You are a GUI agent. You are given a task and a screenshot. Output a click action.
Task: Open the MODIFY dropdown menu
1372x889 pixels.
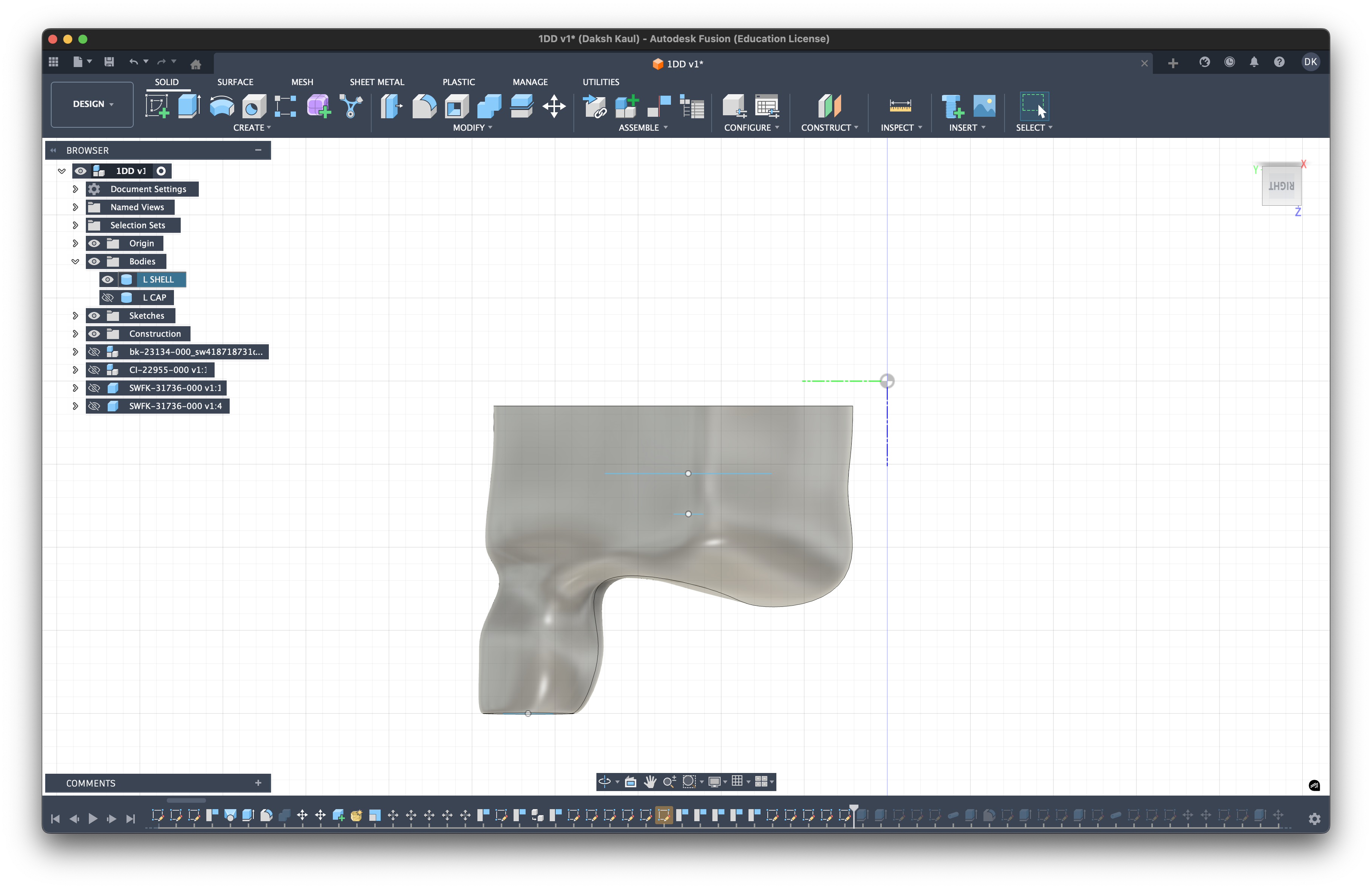(x=472, y=128)
